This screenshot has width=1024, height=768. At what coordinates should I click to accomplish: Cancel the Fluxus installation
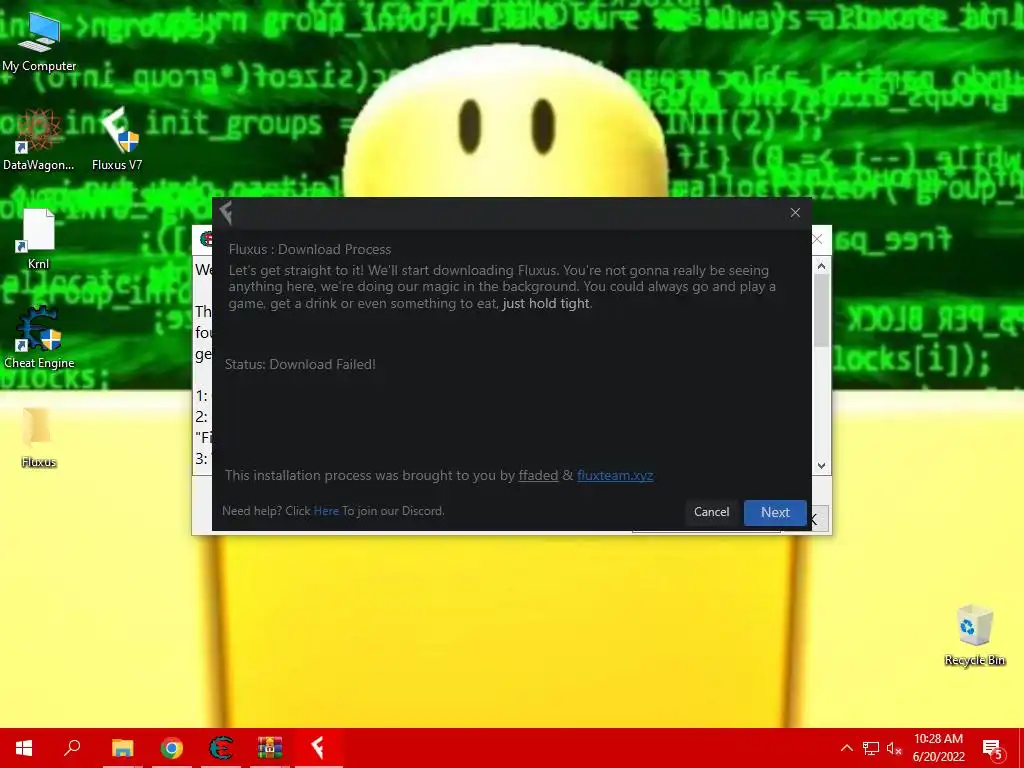click(711, 512)
